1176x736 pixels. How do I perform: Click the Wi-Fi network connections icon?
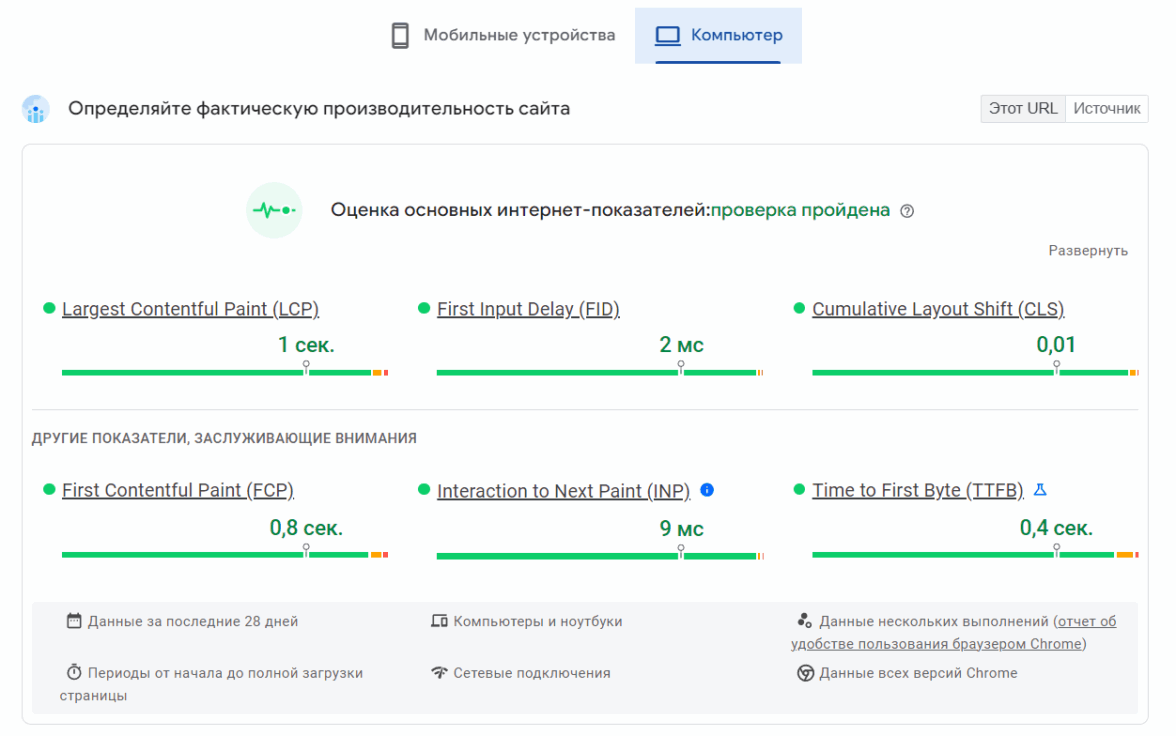439,673
